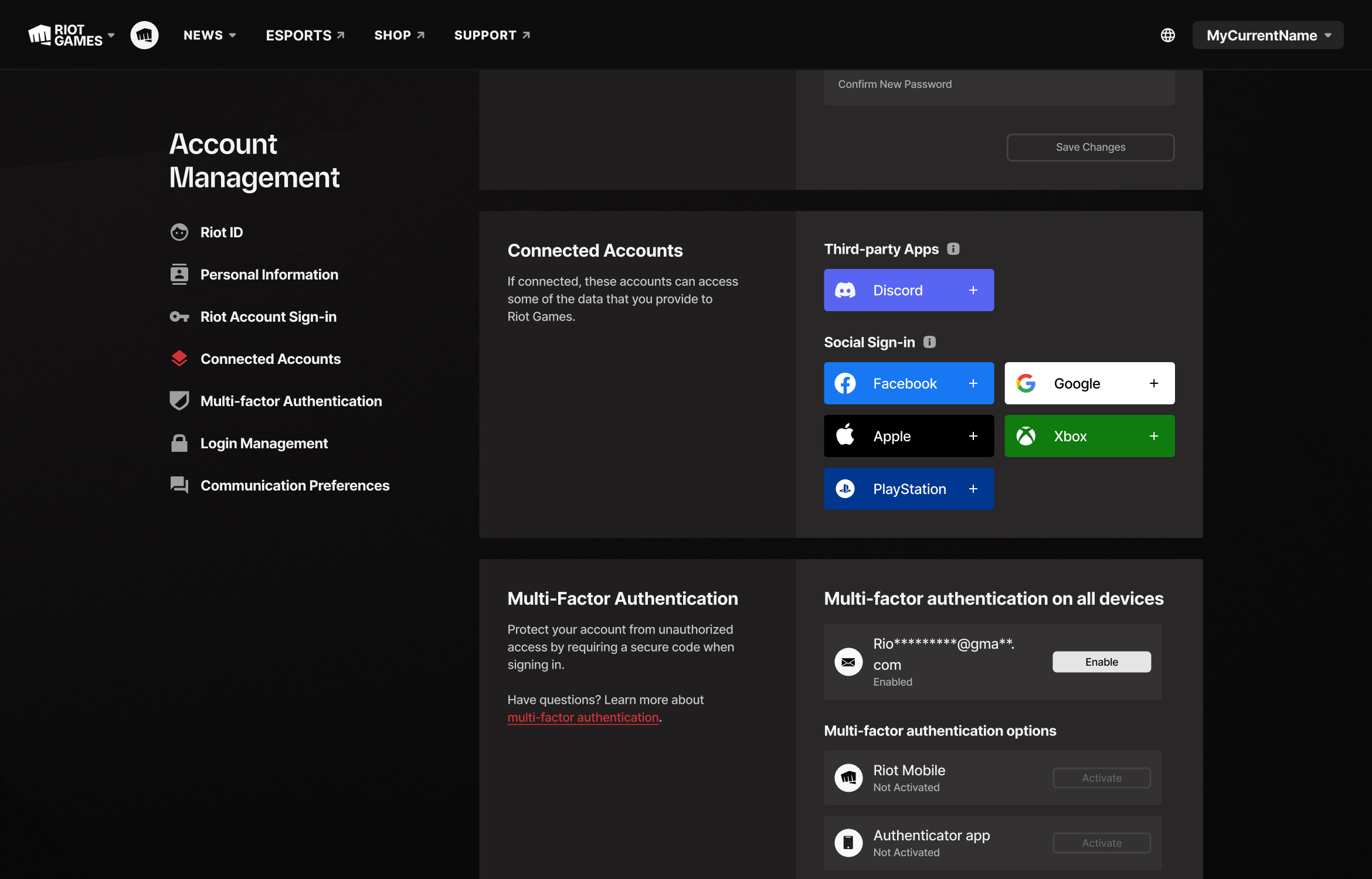Click the info icon beside Social Sign-in

coord(929,342)
